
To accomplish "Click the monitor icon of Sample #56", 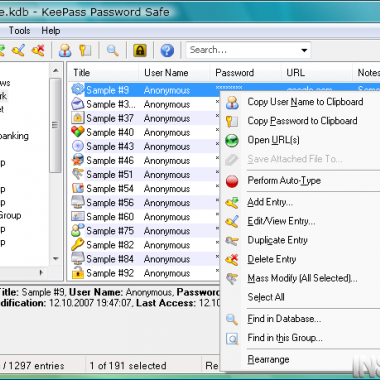I will [78, 202].
